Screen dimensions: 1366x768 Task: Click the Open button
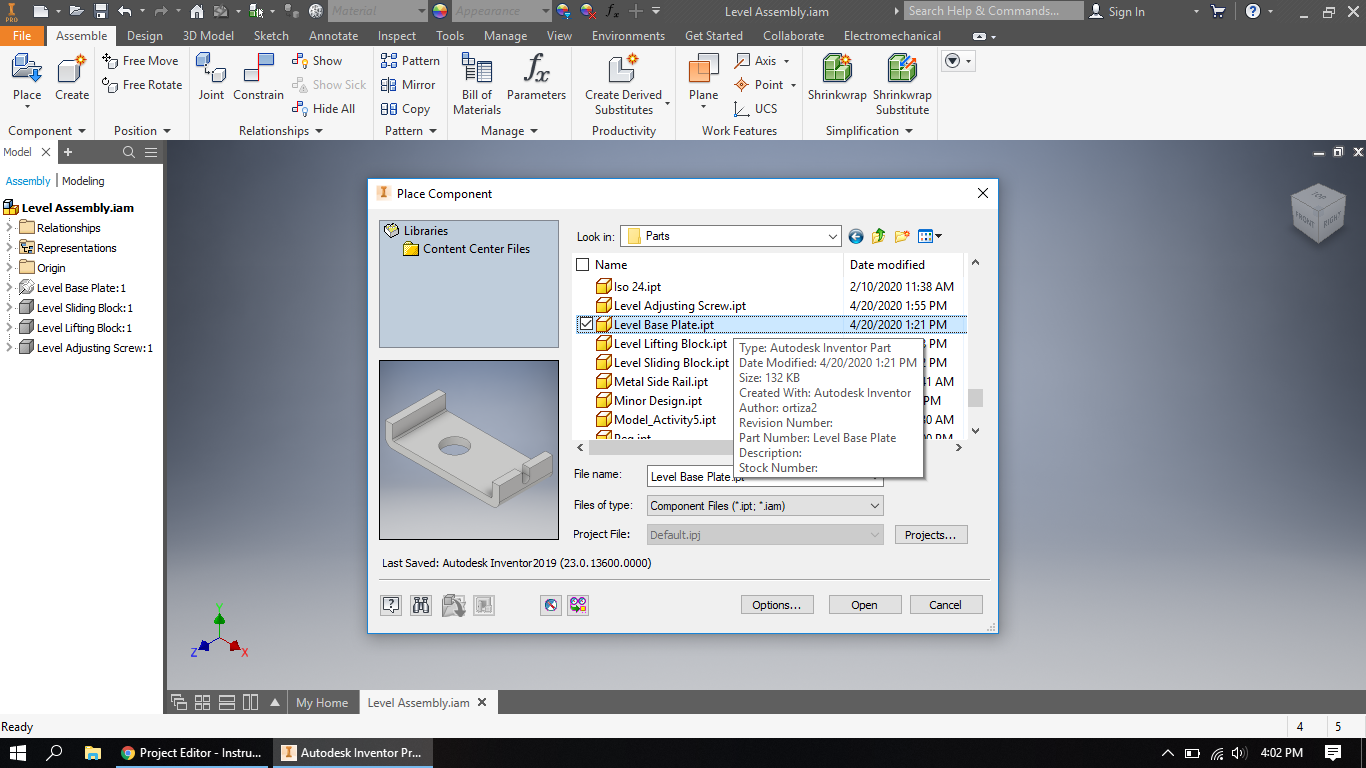point(864,604)
